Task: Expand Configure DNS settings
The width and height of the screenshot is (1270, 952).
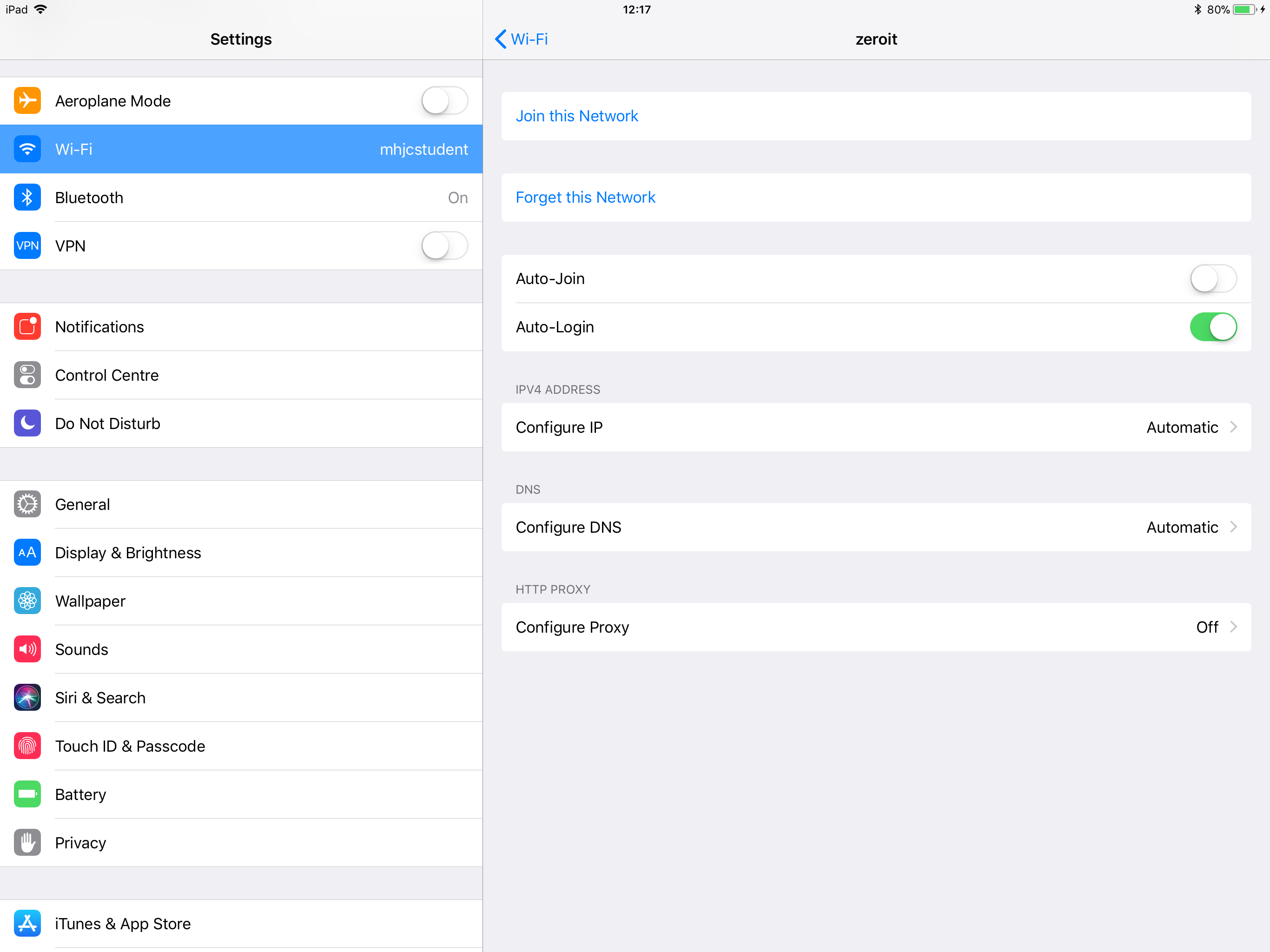Action: pyautogui.click(x=875, y=527)
